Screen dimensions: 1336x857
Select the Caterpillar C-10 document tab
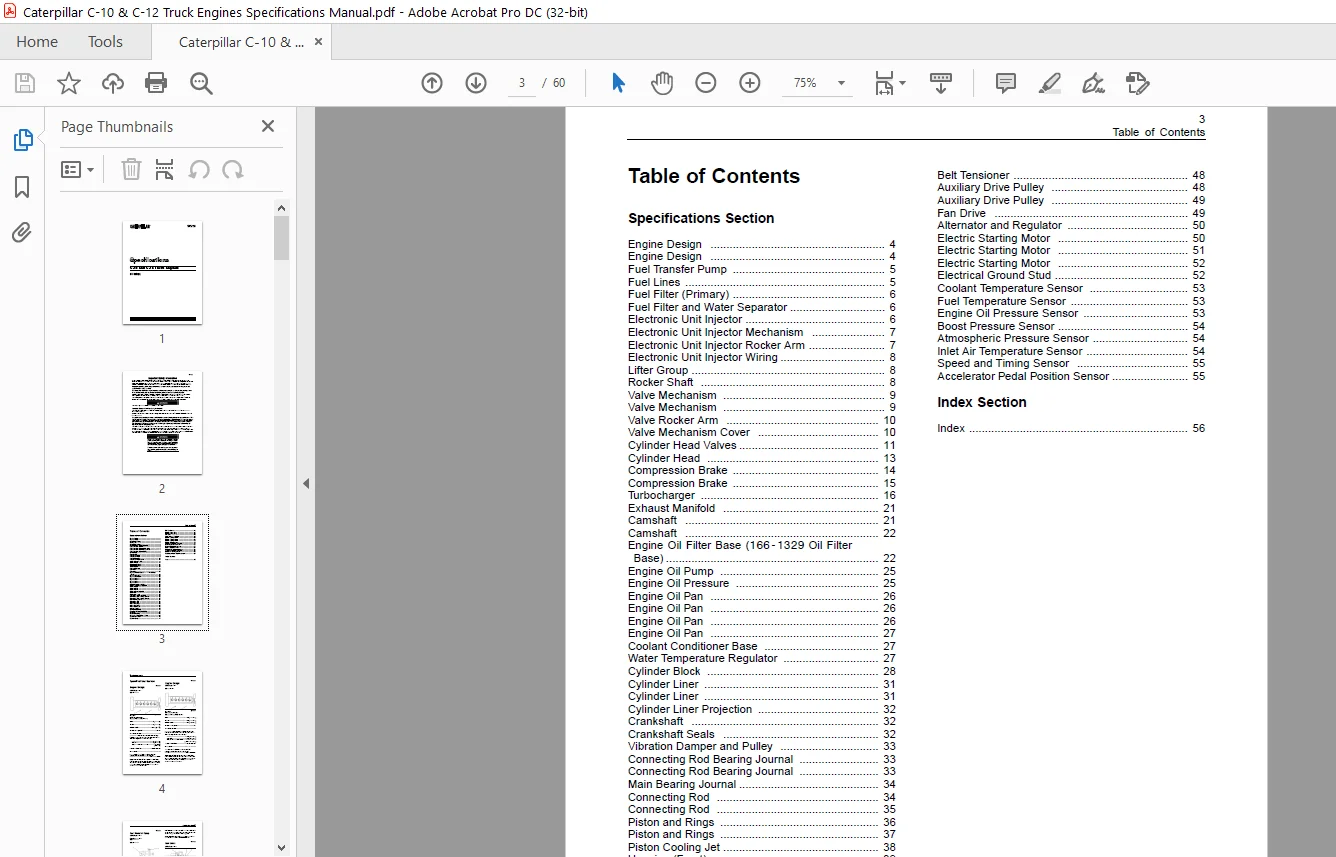(x=241, y=42)
